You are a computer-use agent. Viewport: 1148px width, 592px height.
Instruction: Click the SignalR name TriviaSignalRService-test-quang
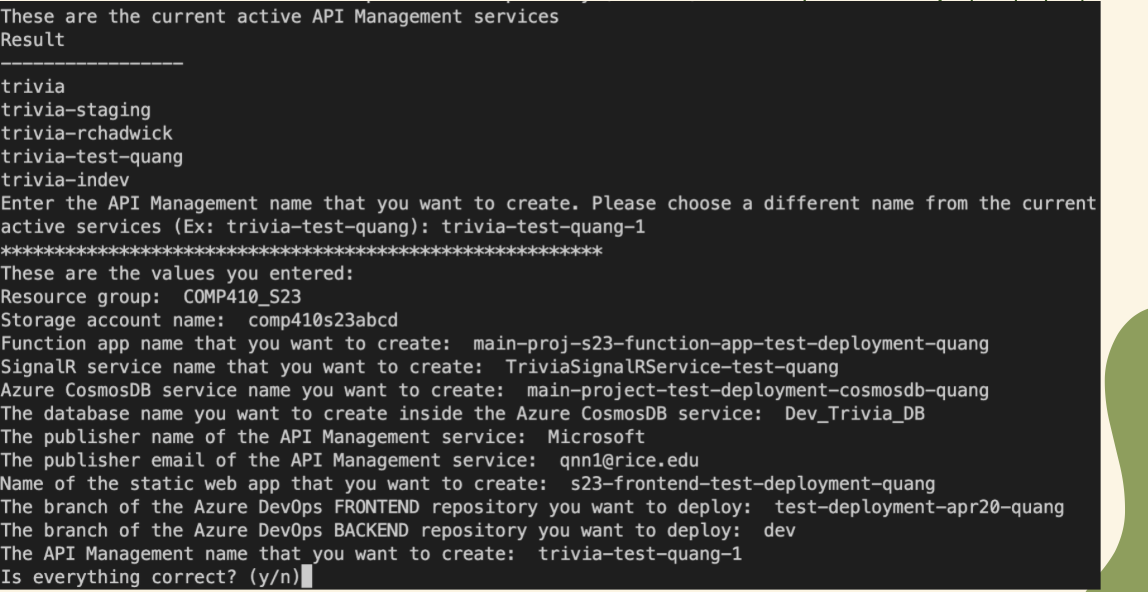pyautogui.click(x=672, y=367)
